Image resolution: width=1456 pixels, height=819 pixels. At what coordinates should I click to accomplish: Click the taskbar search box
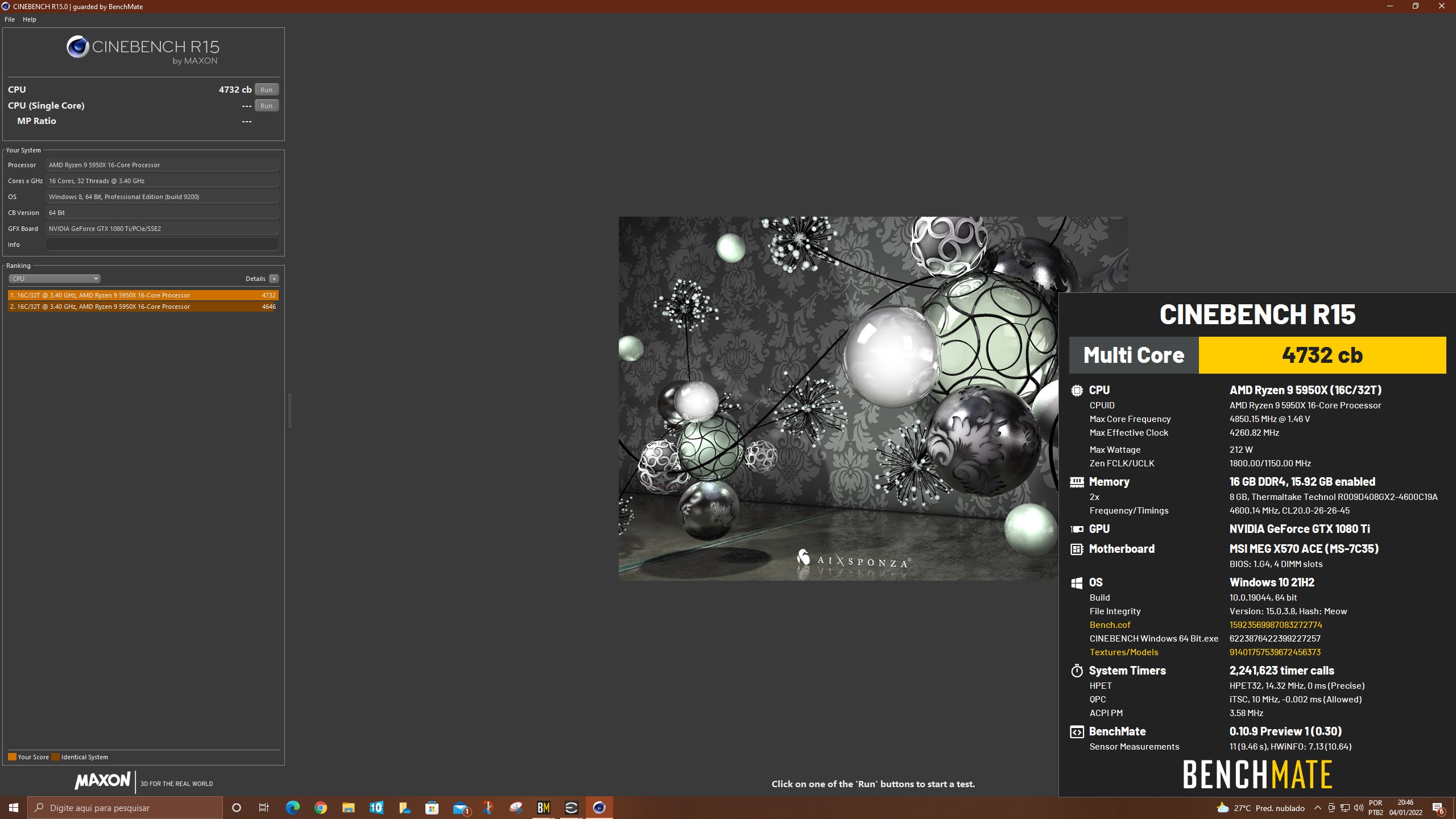(x=125, y=808)
